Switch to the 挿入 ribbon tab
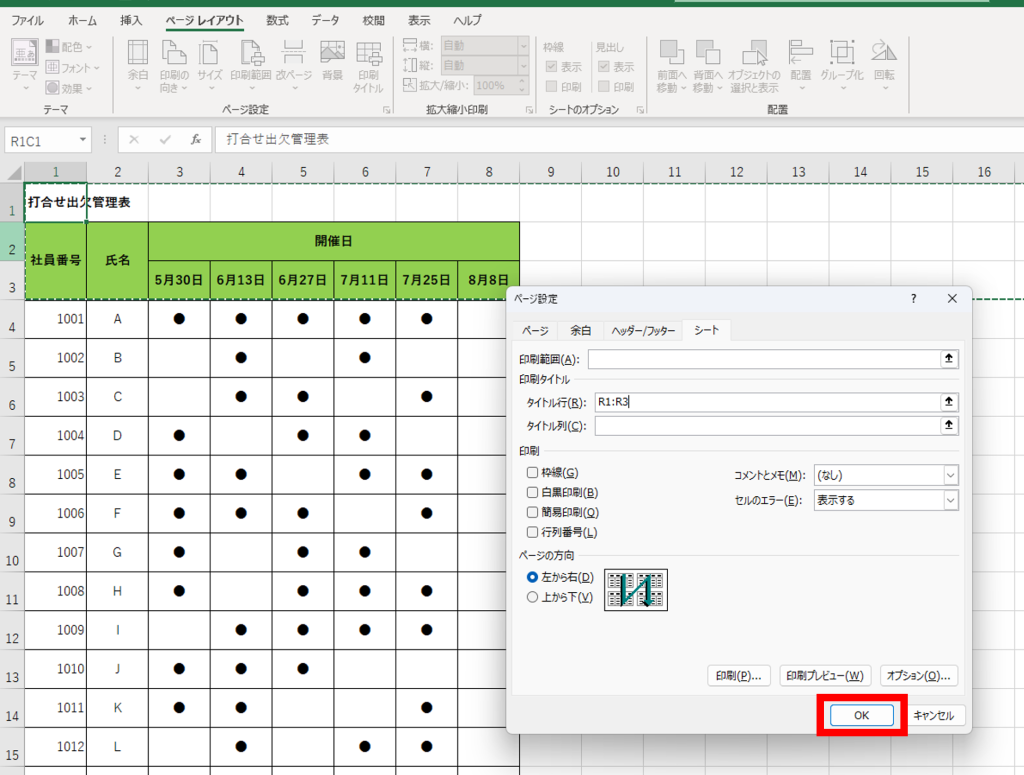The image size is (1024, 775). [x=131, y=20]
